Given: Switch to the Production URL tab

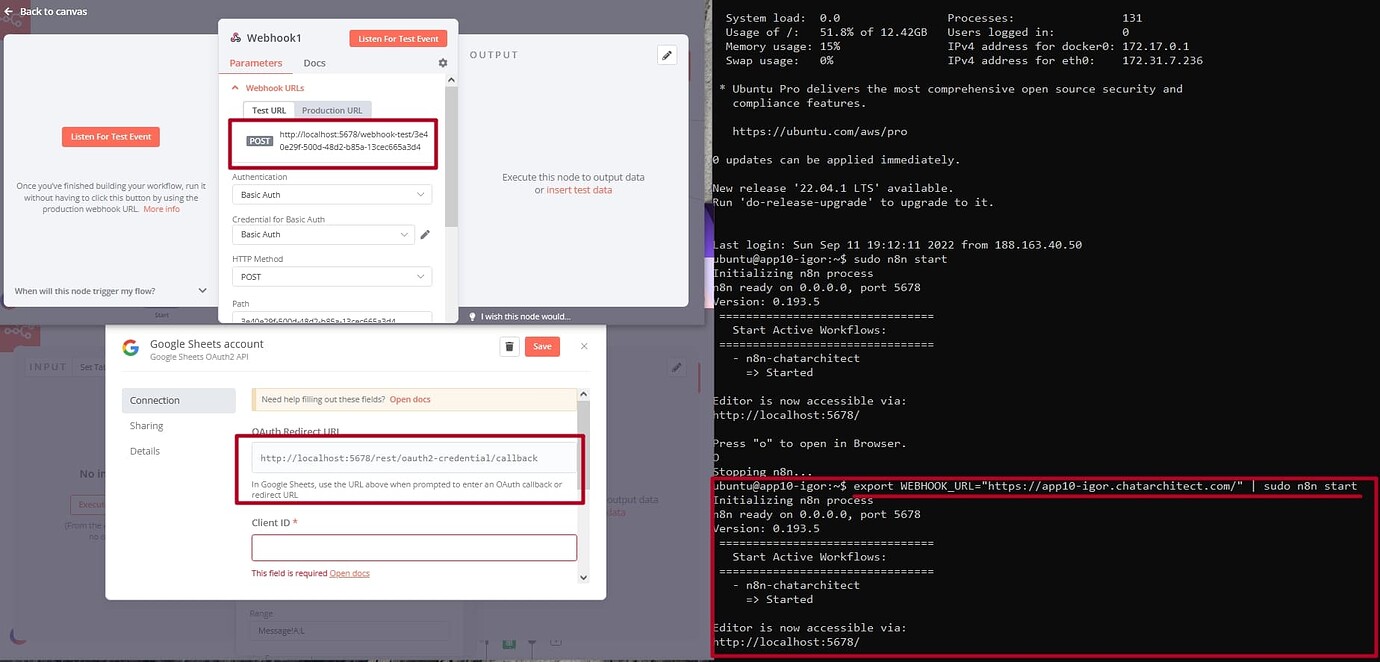Looking at the screenshot, I should point(333,110).
